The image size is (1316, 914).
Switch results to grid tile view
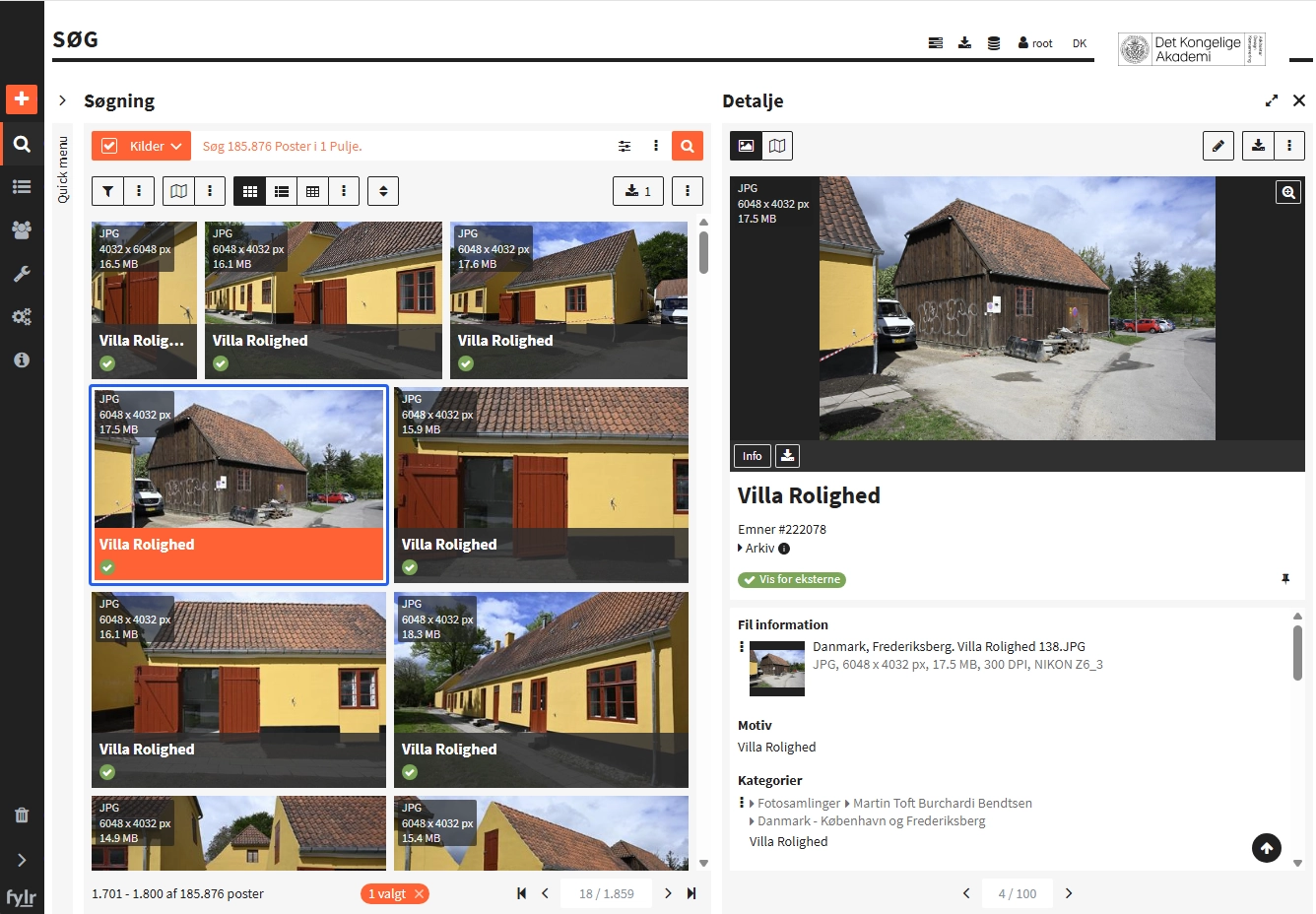click(x=250, y=191)
